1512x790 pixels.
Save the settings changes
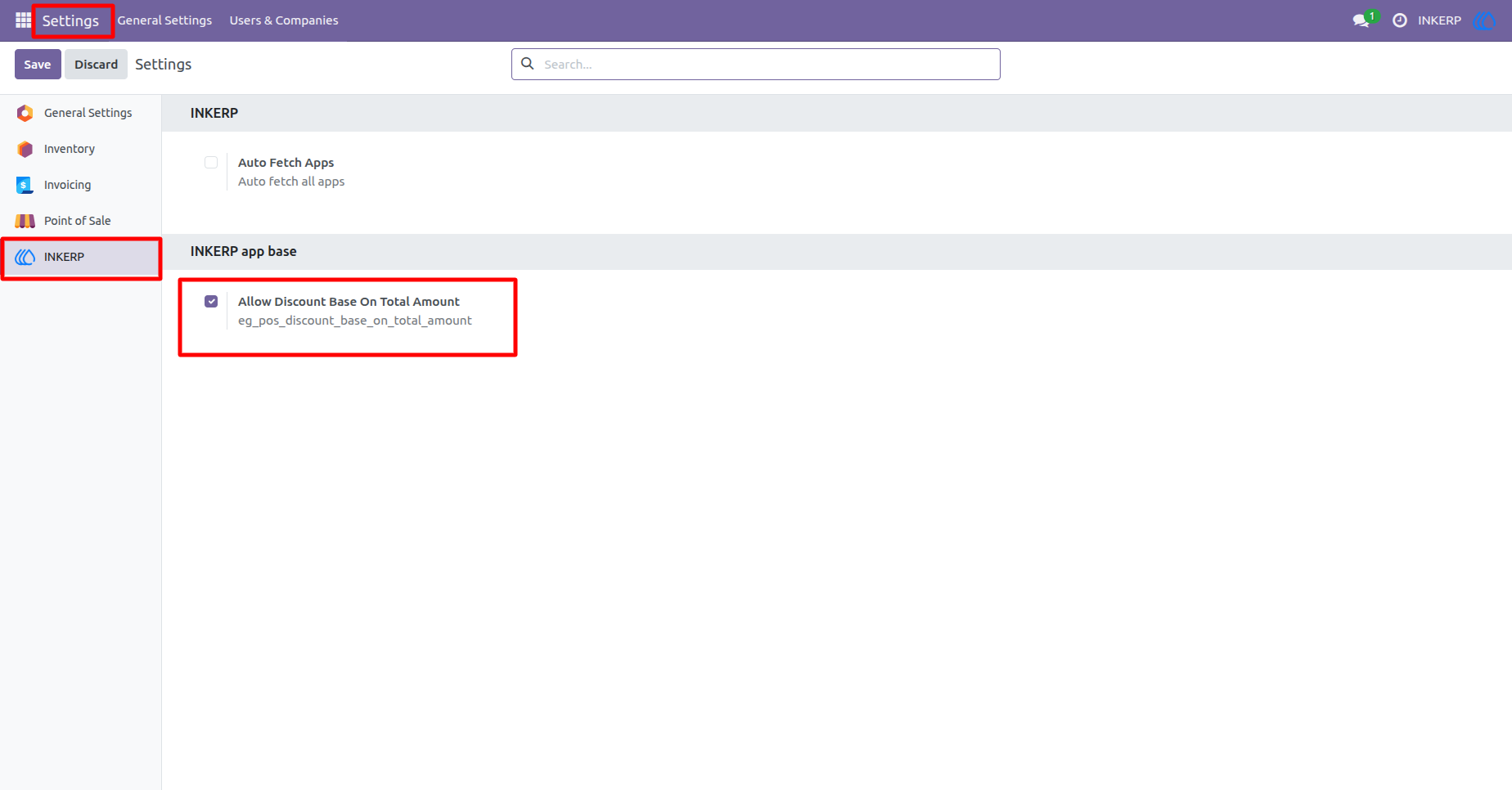pos(38,64)
